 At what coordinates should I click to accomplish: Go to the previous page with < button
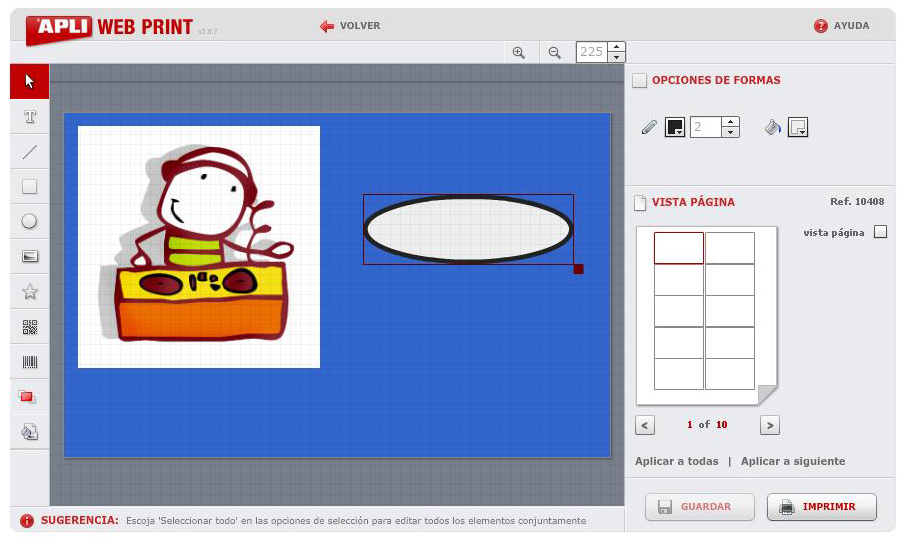[644, 426]
